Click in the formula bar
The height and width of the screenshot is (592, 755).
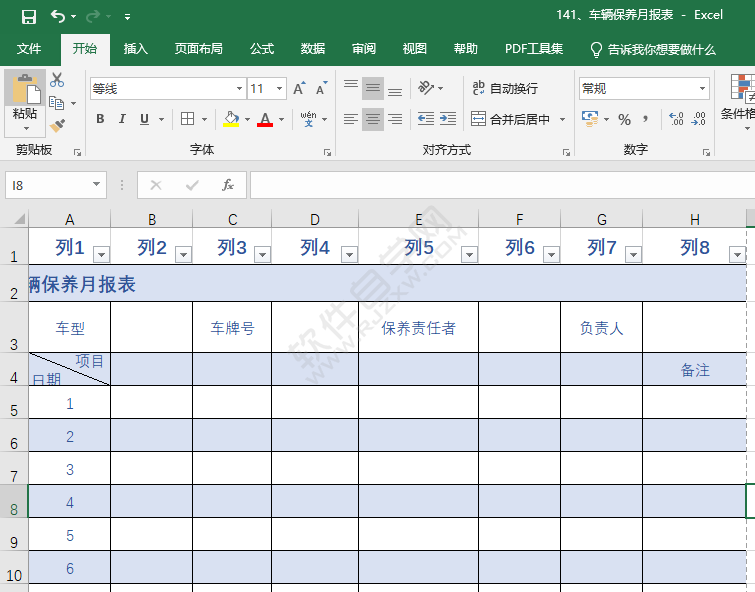[502, 185]
